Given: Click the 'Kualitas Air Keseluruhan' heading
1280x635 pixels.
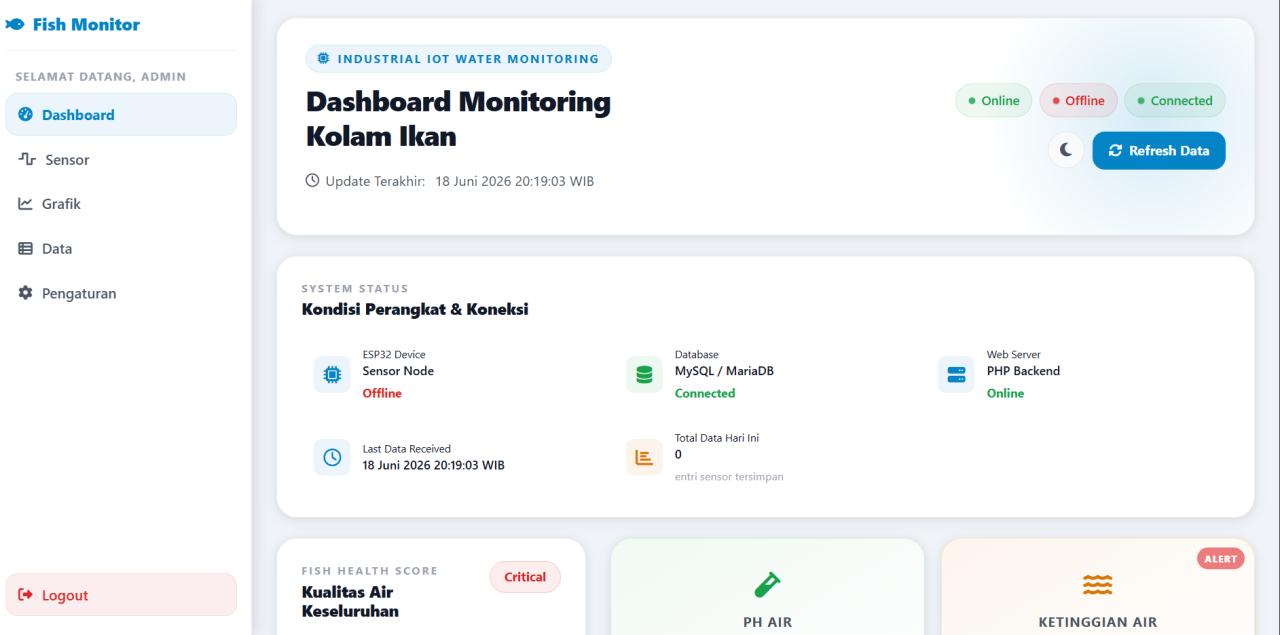Looking at the screenshot, I should (351, 602).
